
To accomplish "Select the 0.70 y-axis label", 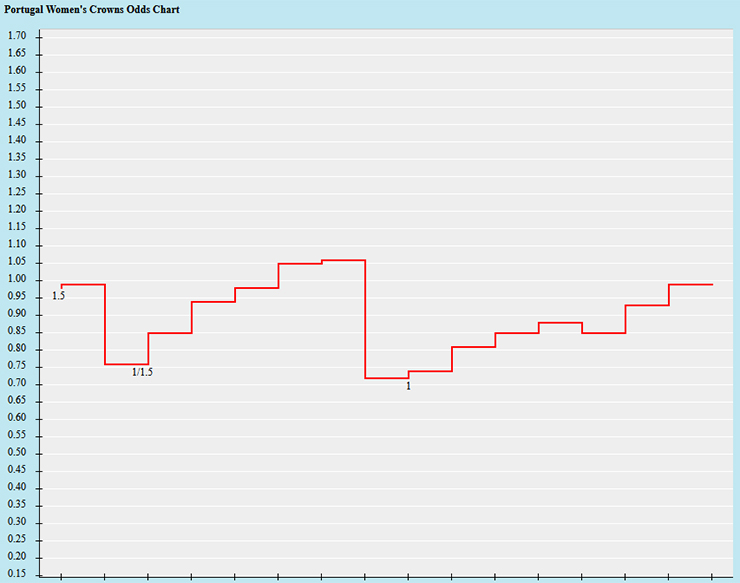I will pos(17,383).
